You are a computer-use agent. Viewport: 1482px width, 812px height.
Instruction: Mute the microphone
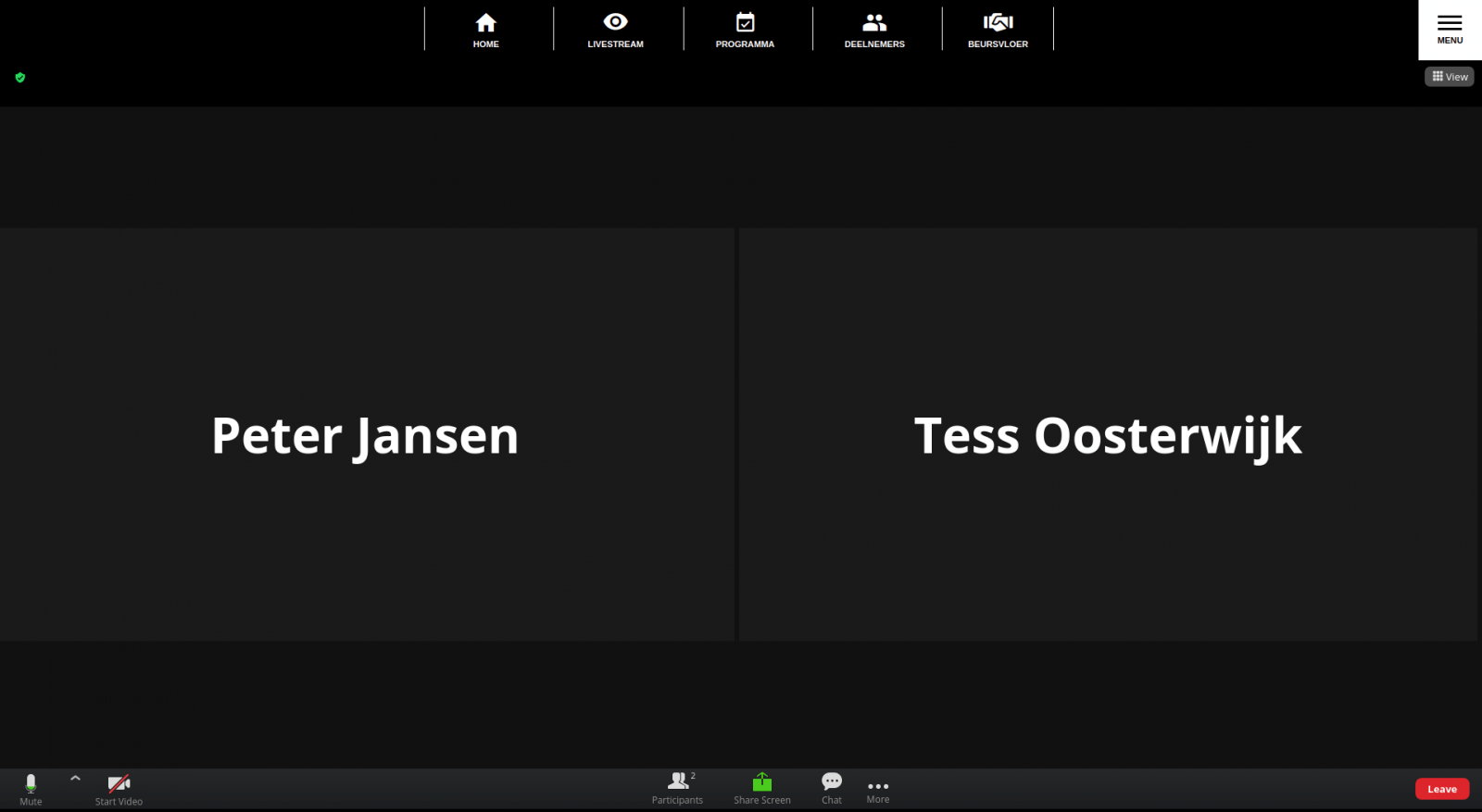(x=31, y=789)
